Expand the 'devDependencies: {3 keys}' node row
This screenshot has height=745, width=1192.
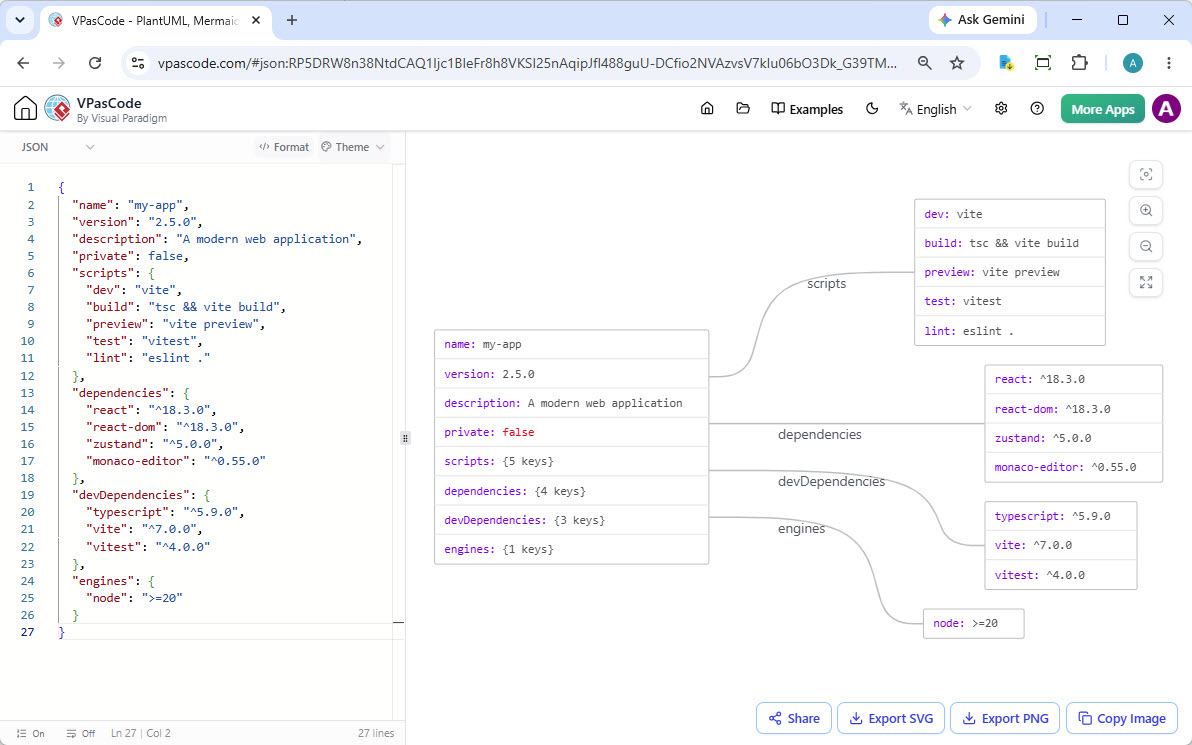click(572, 520)
